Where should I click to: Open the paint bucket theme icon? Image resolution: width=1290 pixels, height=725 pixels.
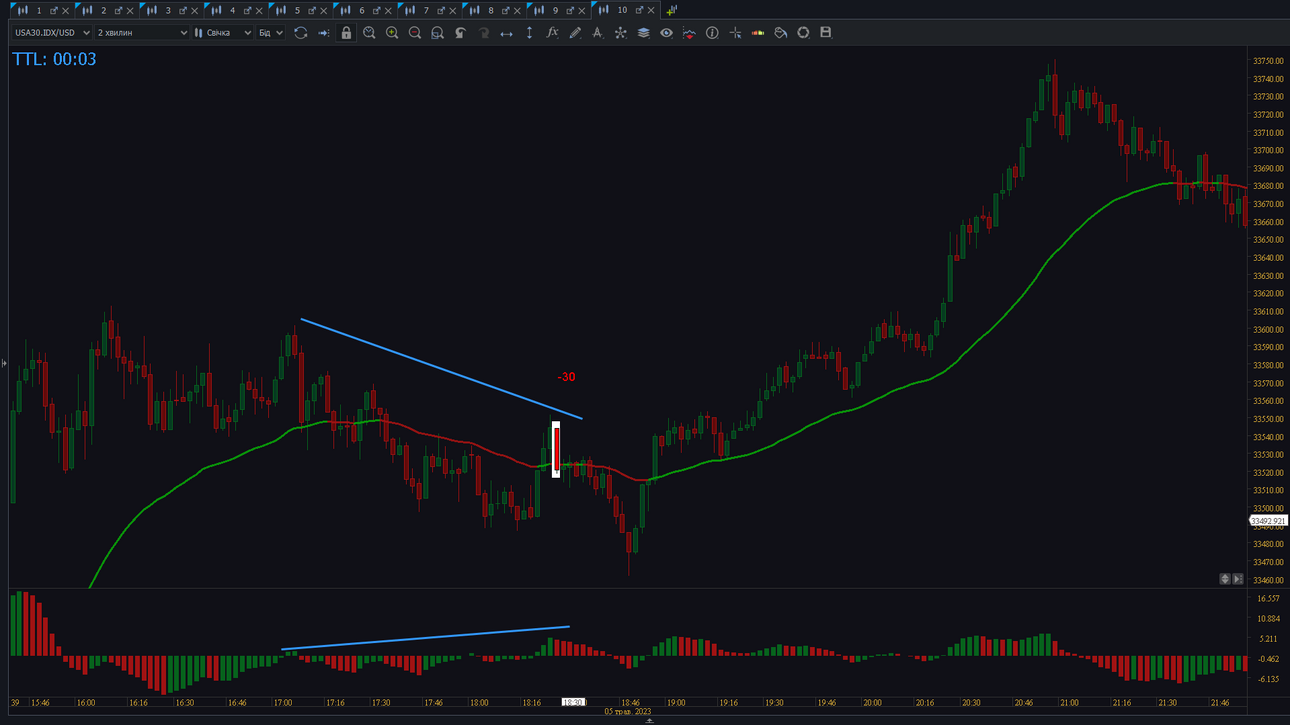click(x=781, y=33)
